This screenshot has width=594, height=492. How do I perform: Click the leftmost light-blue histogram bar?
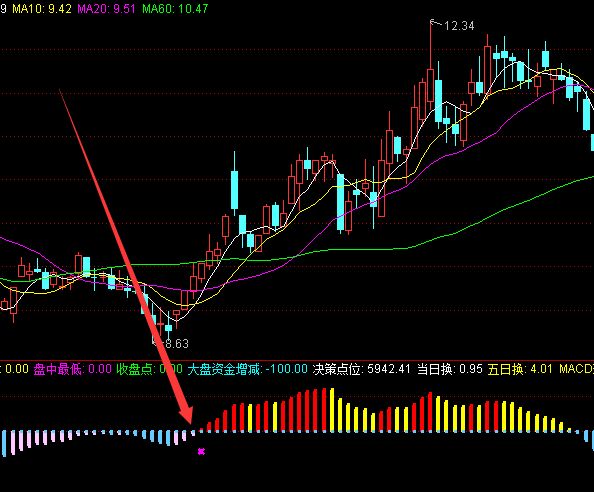click(4, 443)
